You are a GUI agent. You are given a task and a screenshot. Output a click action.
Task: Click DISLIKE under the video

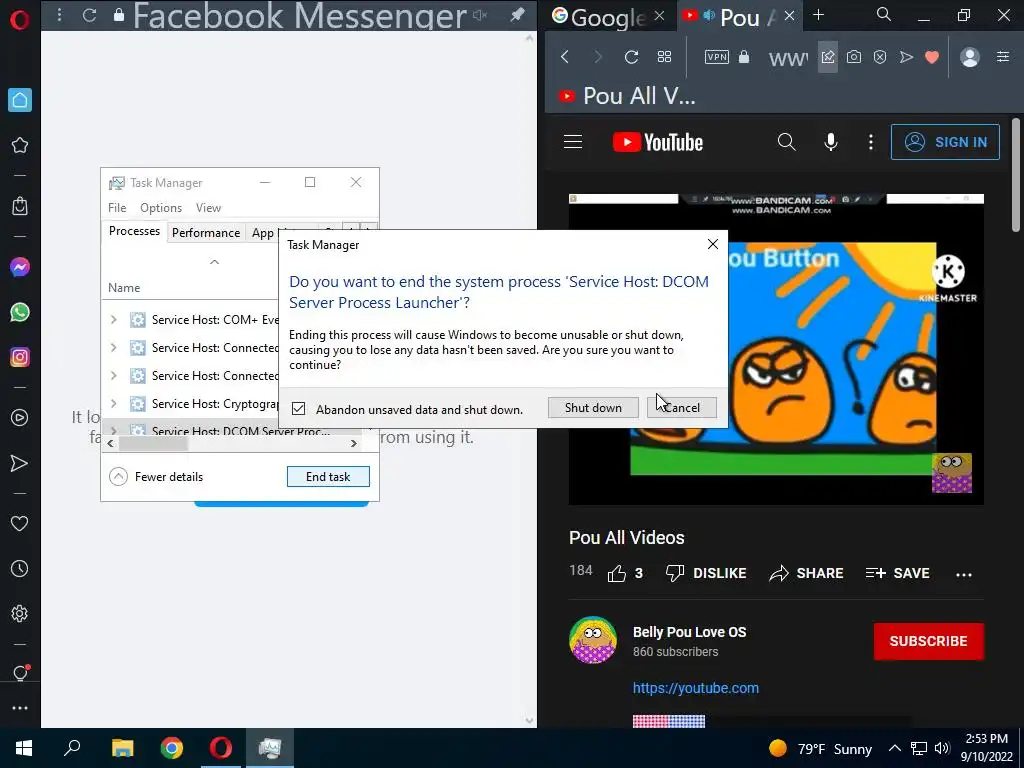coord(706,573)
